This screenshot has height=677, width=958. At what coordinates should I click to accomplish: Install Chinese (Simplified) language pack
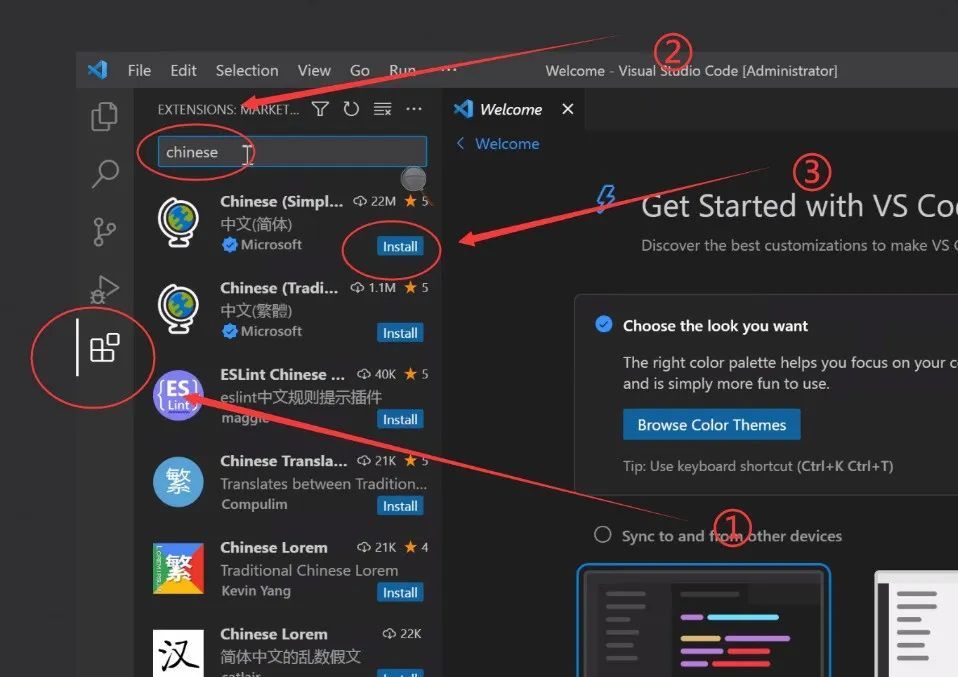pyautogui.click(x=400, y=246)
